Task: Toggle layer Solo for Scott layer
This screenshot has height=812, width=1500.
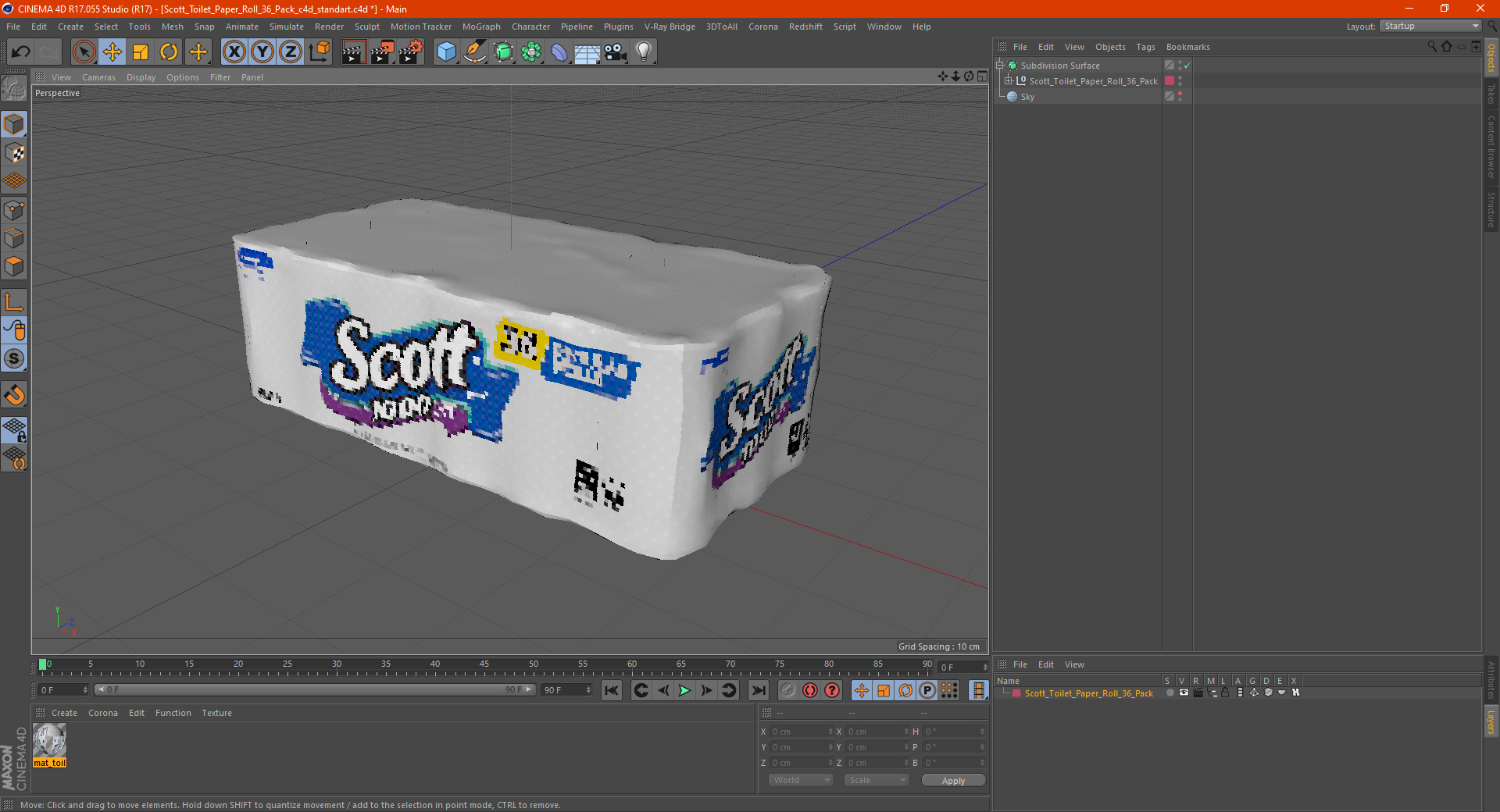Action: 1170,693
